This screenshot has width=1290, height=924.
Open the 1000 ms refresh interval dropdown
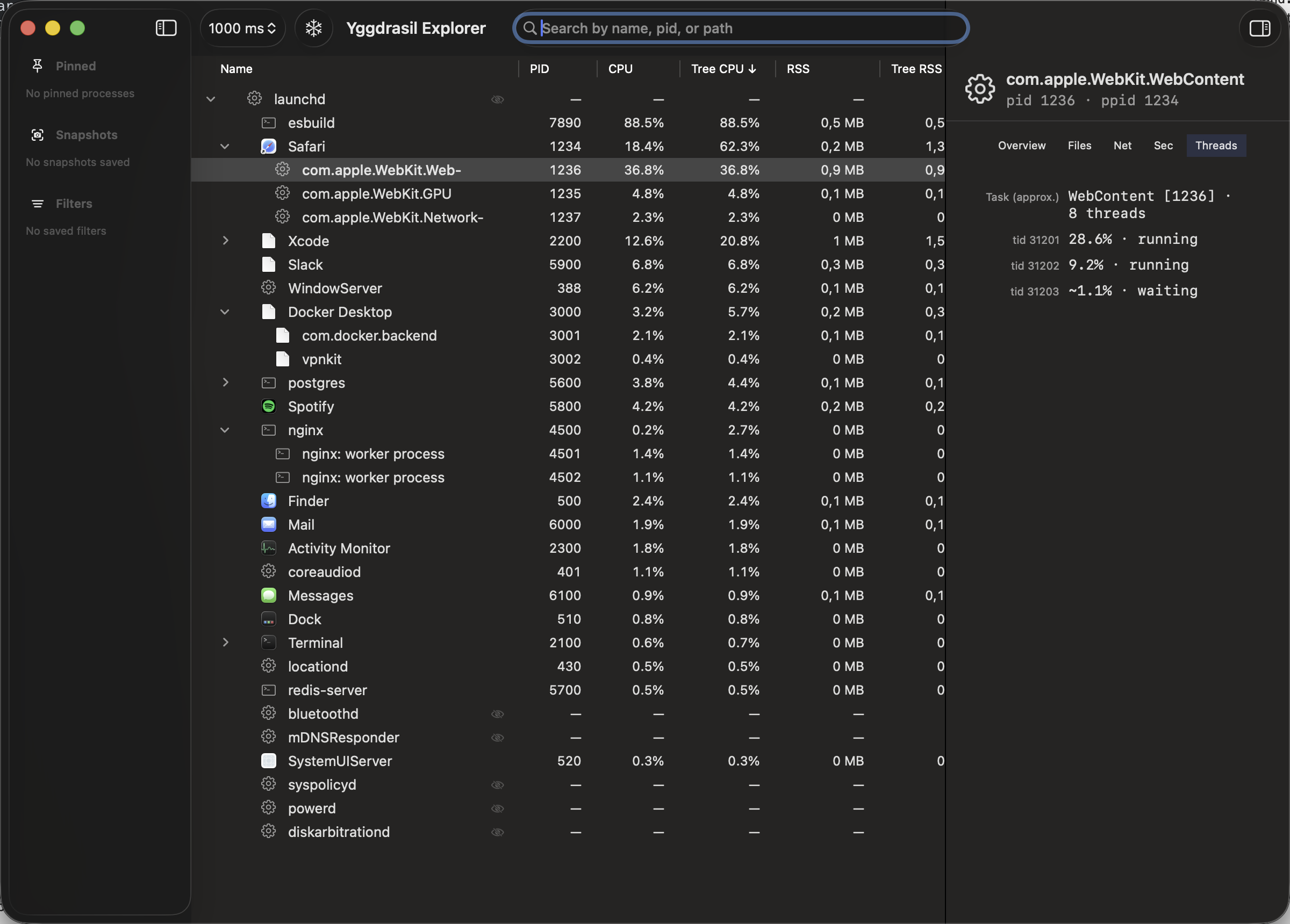[x=242, y=28]
